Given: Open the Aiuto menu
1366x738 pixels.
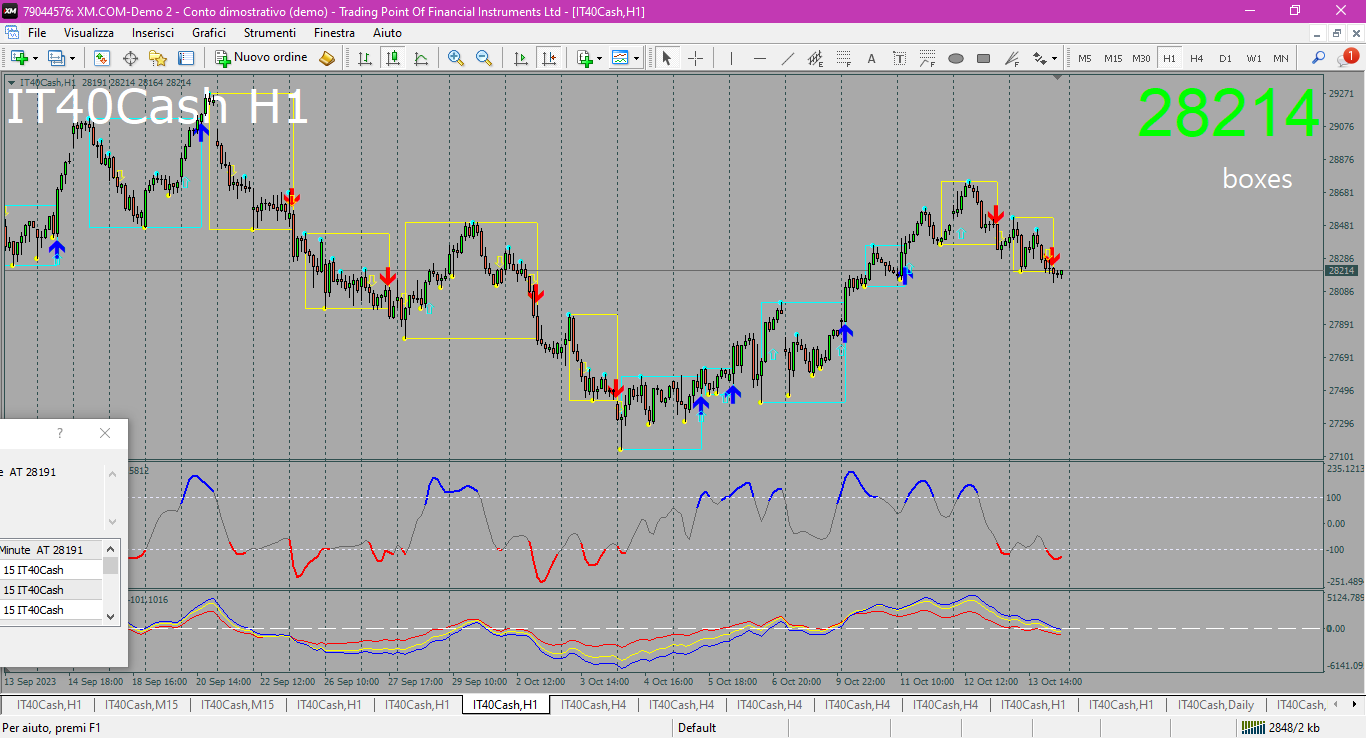Looking at the screenshot, I should click(388, 33).
